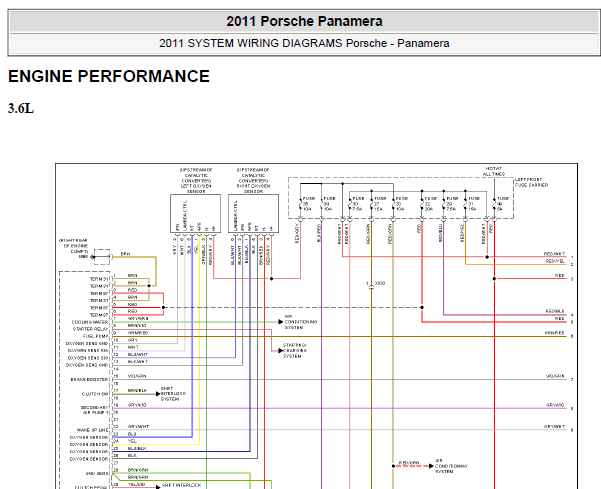Click the 'RED/WHT' label beside continuation 1
601x489 pixels.
coord(554,254)
